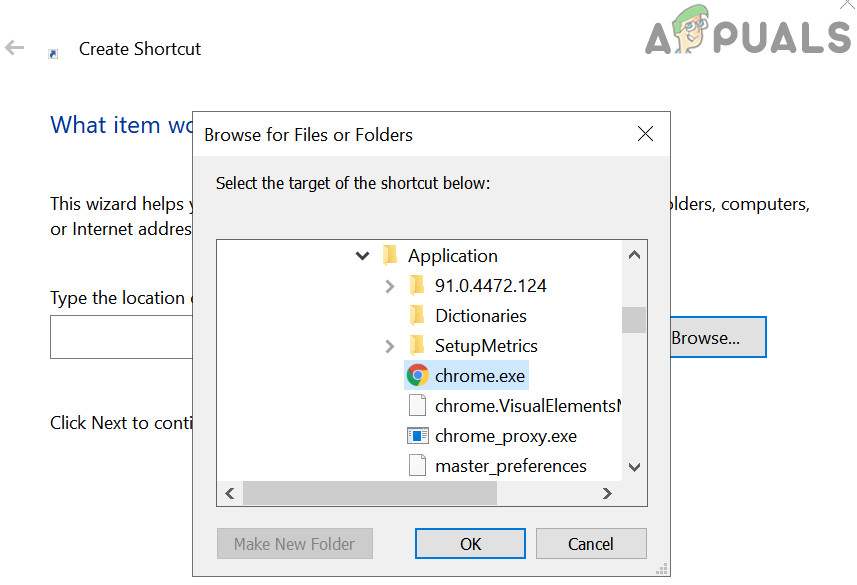Collapse the Application folder tree node
This screenshot has width=857, height=585.
click(x=362, y=256)
